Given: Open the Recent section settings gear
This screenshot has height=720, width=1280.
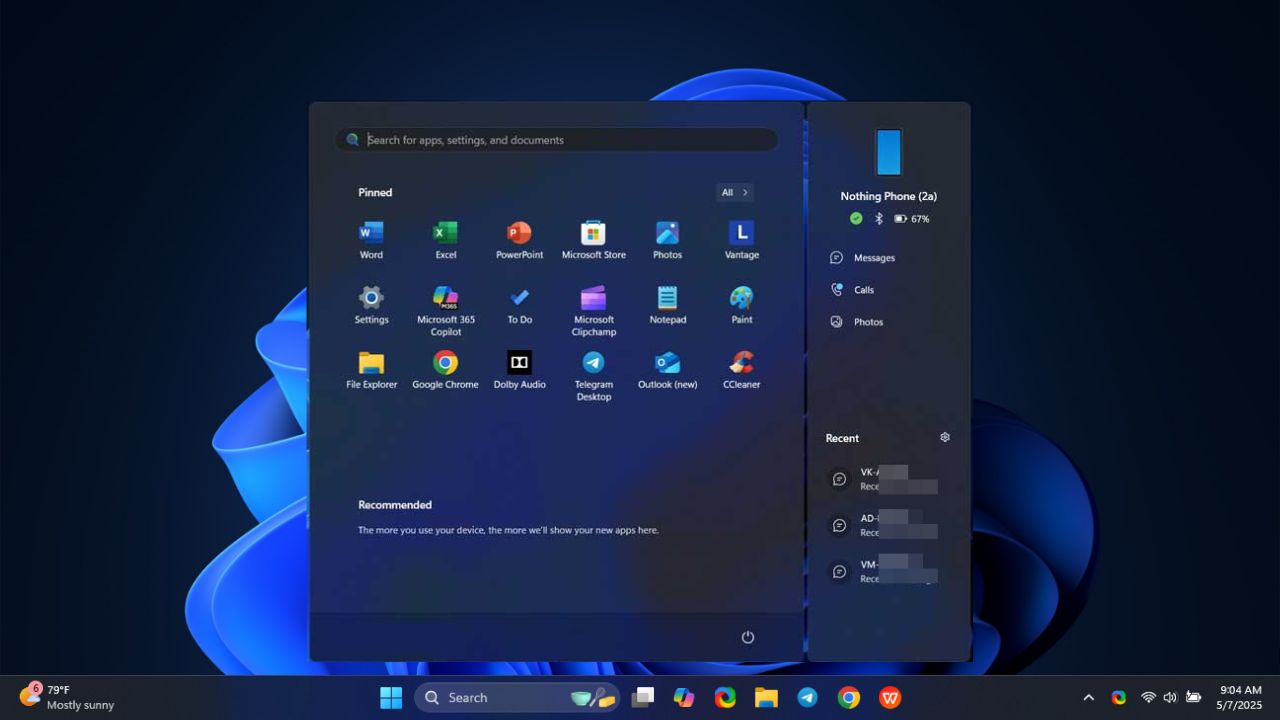Looking at the screenshot, I should click(944, 437).
